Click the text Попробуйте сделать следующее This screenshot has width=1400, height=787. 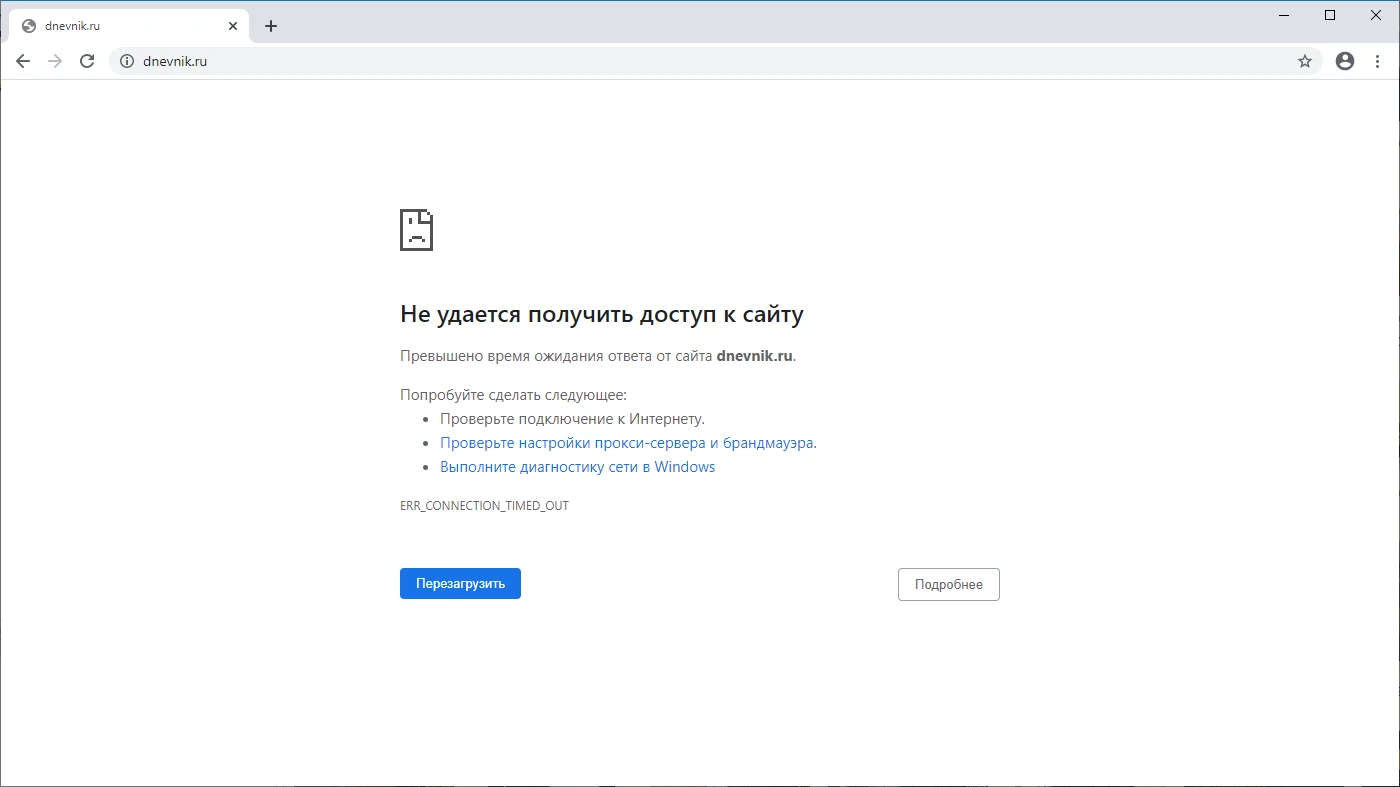[x=513, y=395]
